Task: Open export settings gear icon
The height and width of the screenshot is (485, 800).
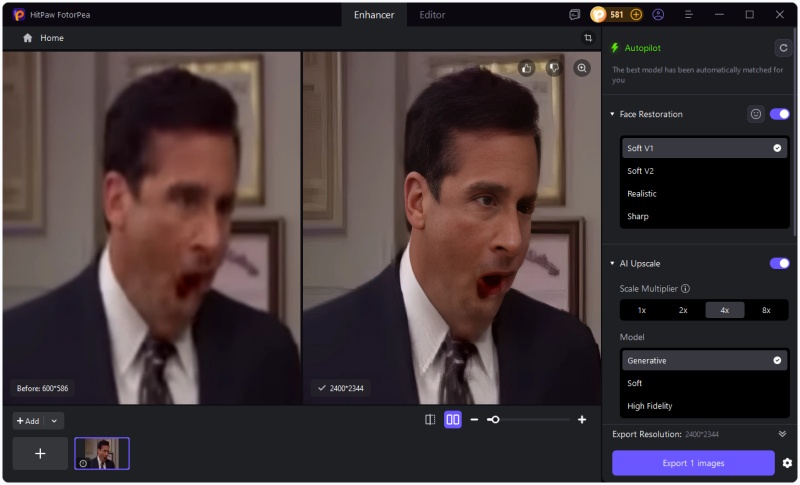Action: [787, 463]
